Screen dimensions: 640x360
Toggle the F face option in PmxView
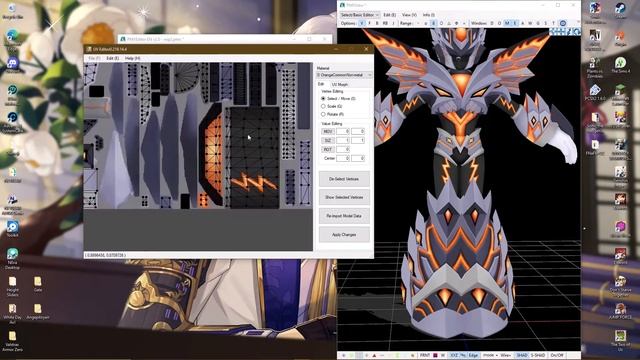pyautogui.click(x=369, y=23)
